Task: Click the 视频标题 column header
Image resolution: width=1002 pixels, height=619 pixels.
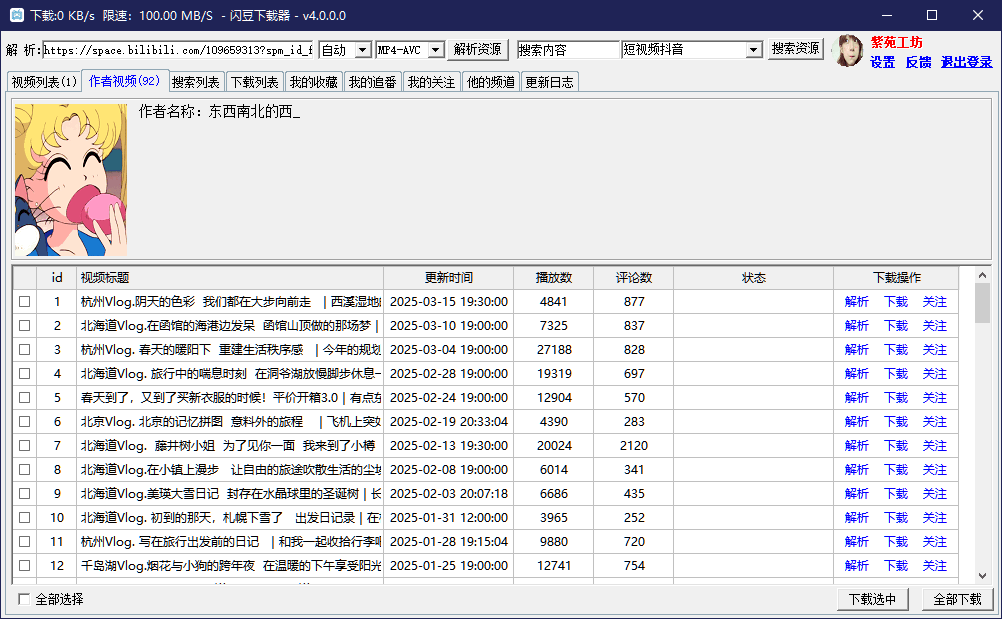Action: tap(230, 278)
